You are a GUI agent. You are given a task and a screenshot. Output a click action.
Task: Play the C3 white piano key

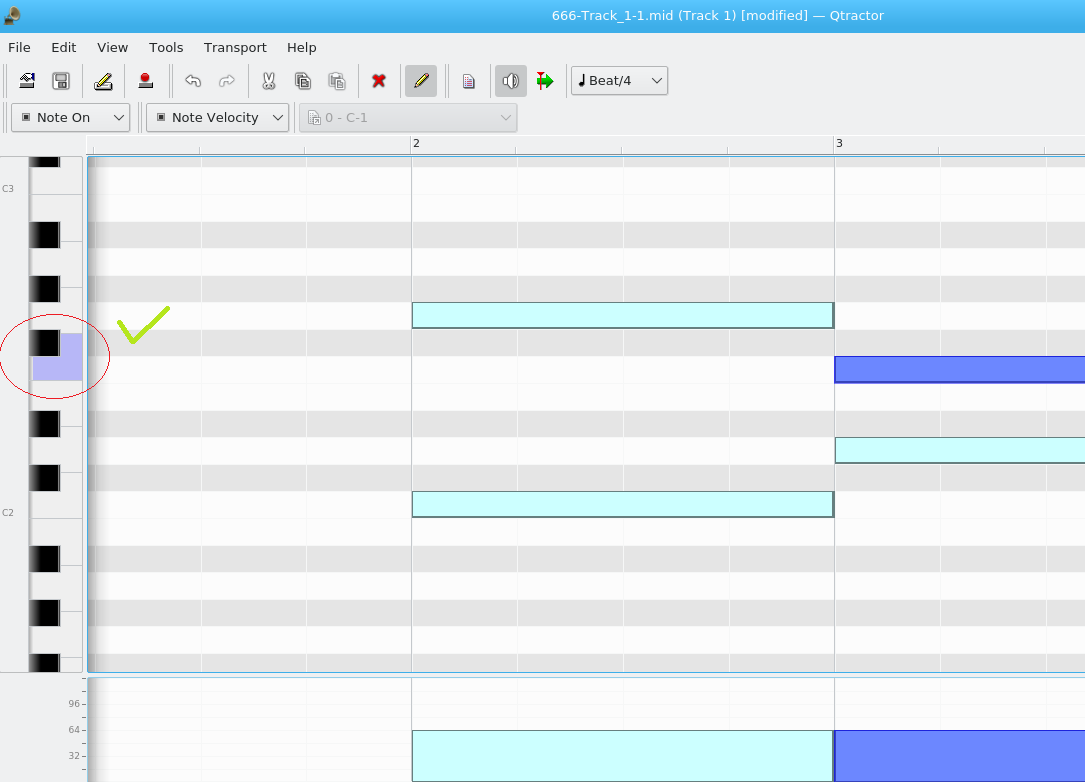pyautogui.click(x=57, y=181)
